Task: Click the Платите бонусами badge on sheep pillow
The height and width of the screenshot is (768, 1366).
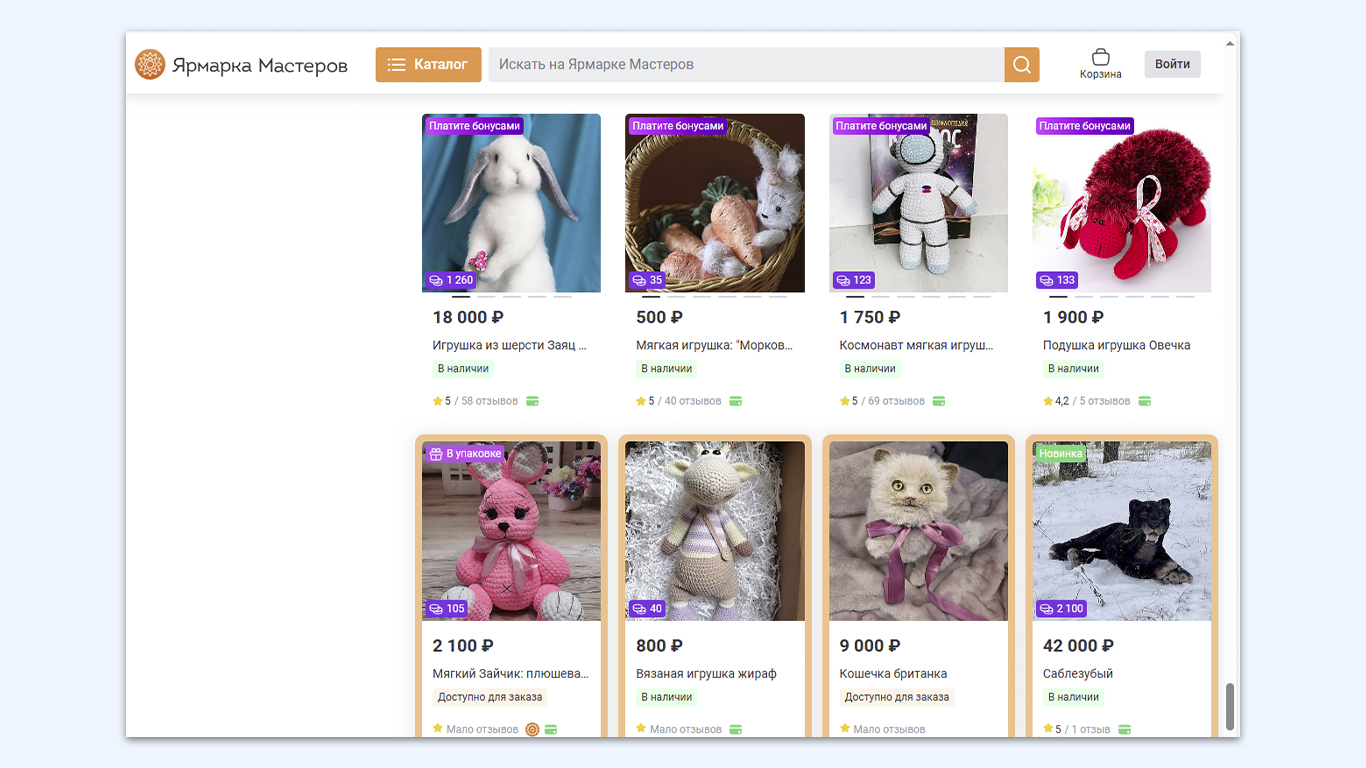Action: tap(1084, 126)
